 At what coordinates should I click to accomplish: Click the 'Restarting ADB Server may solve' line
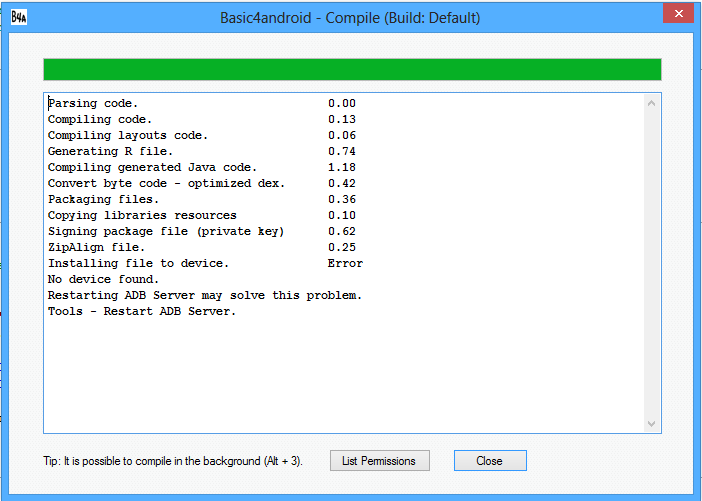(204, 295)
